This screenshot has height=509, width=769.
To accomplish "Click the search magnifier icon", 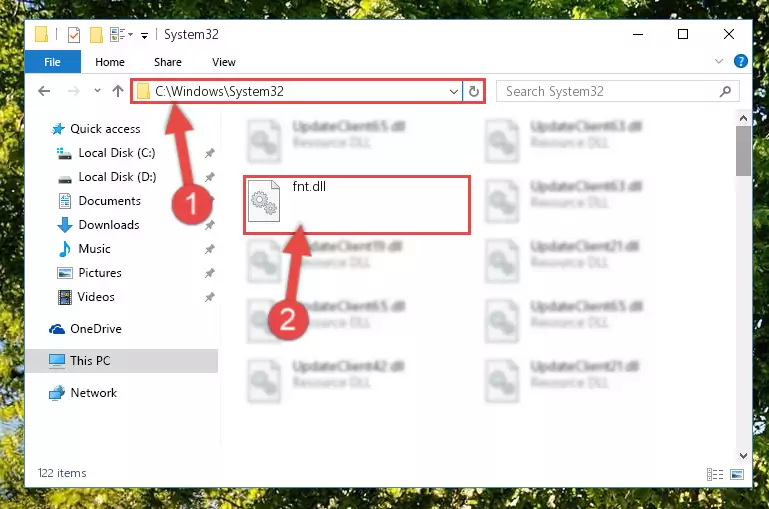I will (725, 91).
